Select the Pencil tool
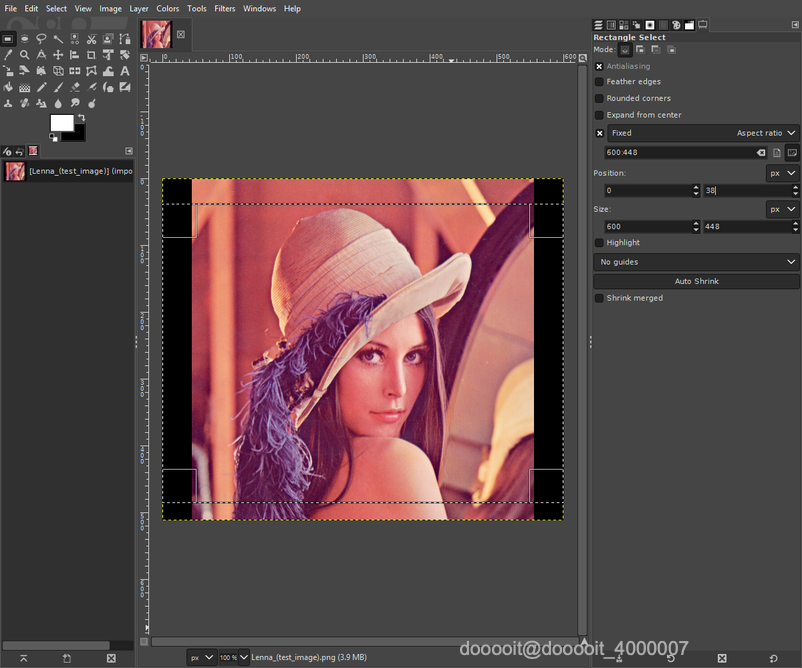The height and width of the screenshot is (668, 802). 41,87
